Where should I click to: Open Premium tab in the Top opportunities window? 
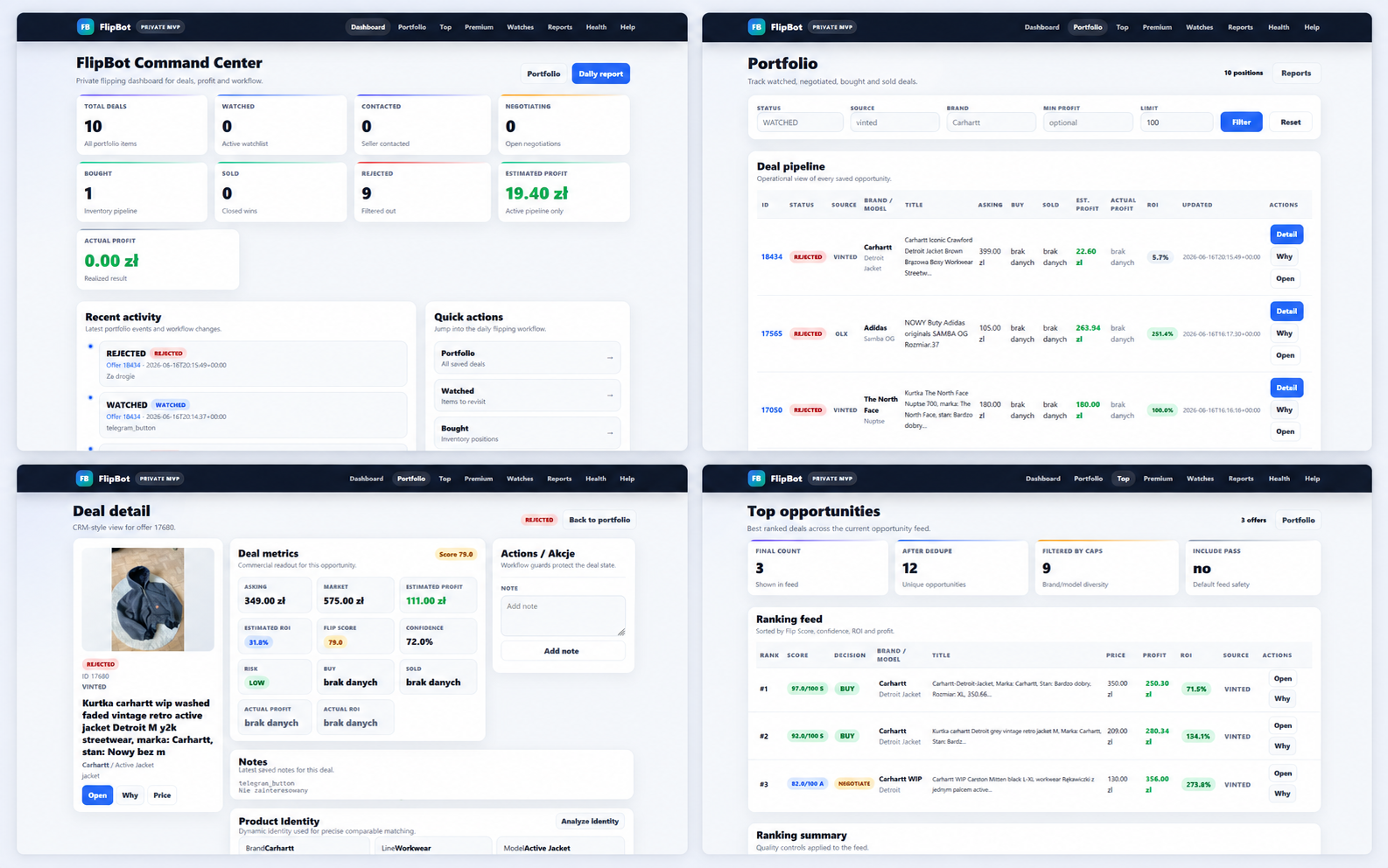(1158, 479)
